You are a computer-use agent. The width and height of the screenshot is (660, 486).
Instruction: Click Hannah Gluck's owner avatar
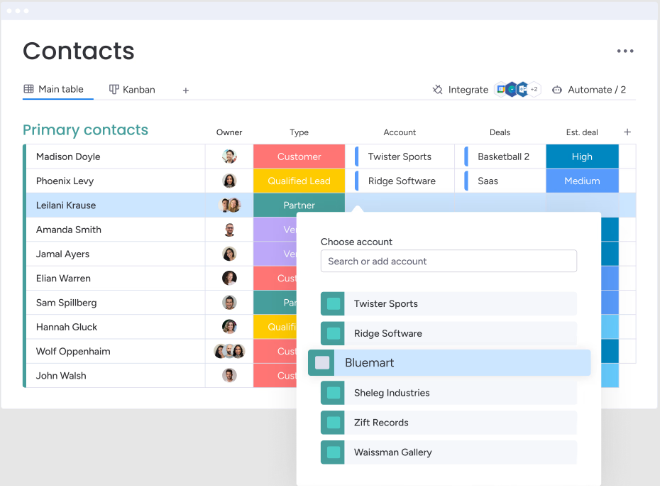[x=229, y=327]
